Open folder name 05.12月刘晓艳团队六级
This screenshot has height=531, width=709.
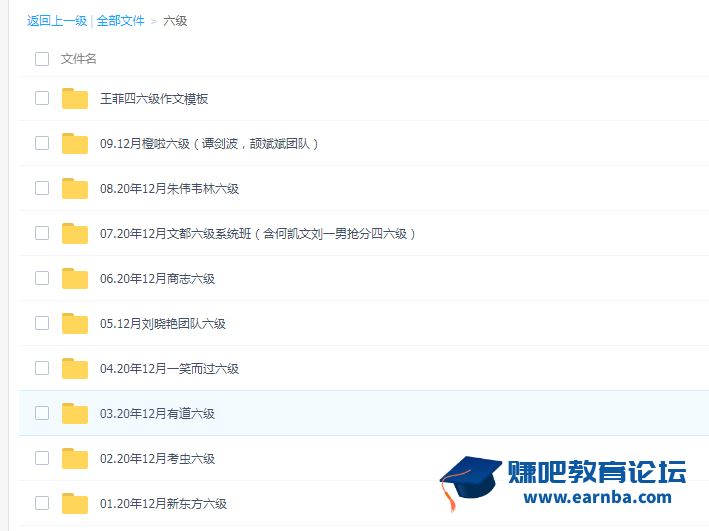tap(163, 324)
